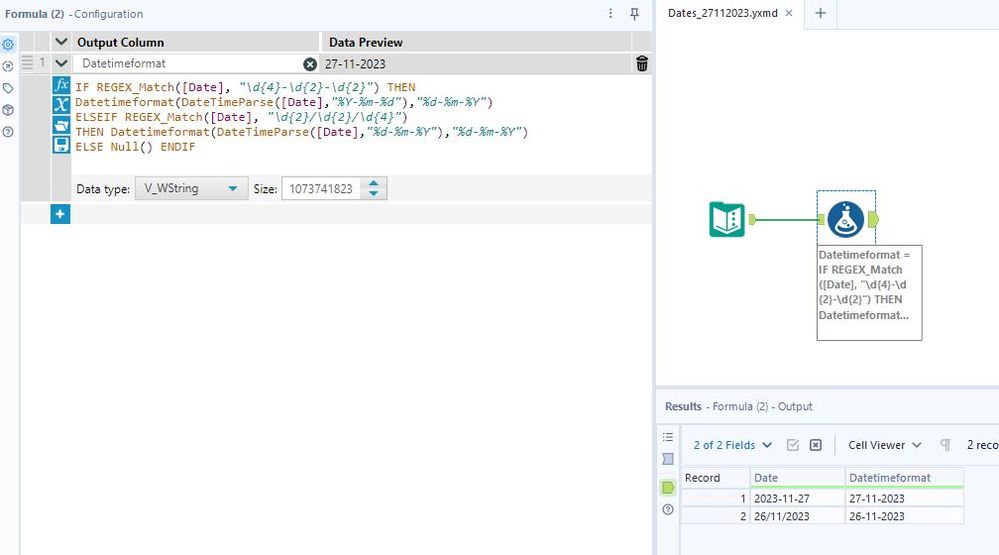
Task: Add a new expression with plus button
Action: 61,214
